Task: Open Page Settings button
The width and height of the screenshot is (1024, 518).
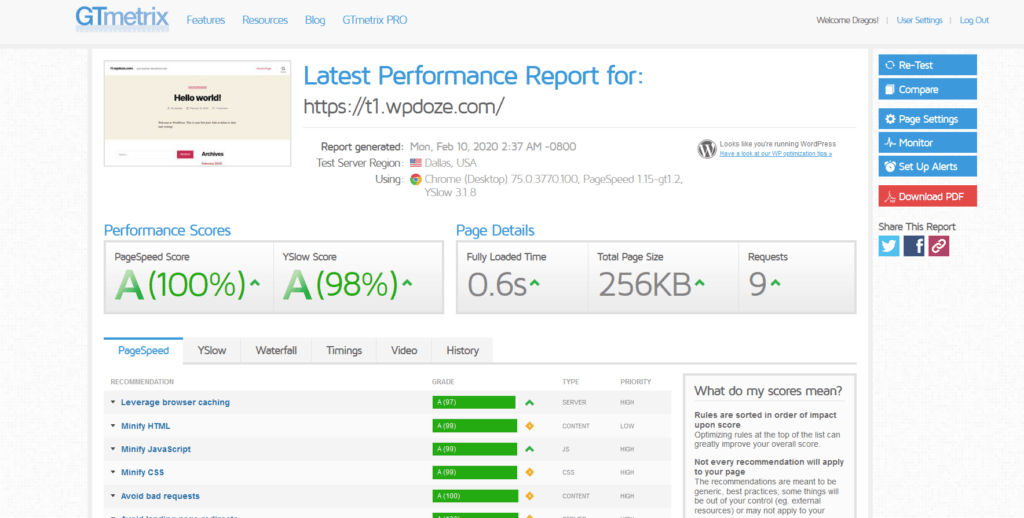Action: pyautogui.click(x=927, y=119)
